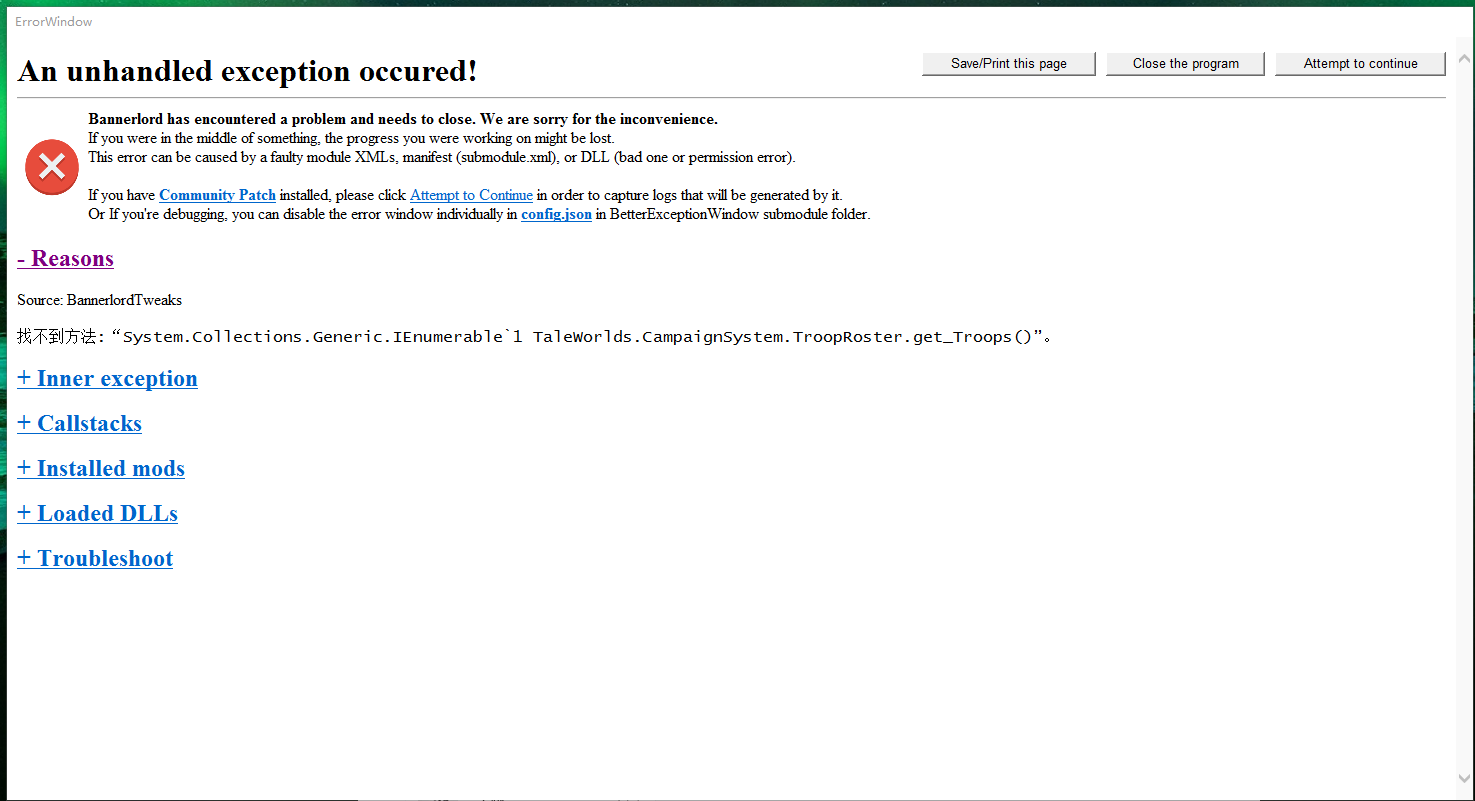1475x801 pixels.
Task: Open the Community Patch link
Action: [x=217, y=195]
